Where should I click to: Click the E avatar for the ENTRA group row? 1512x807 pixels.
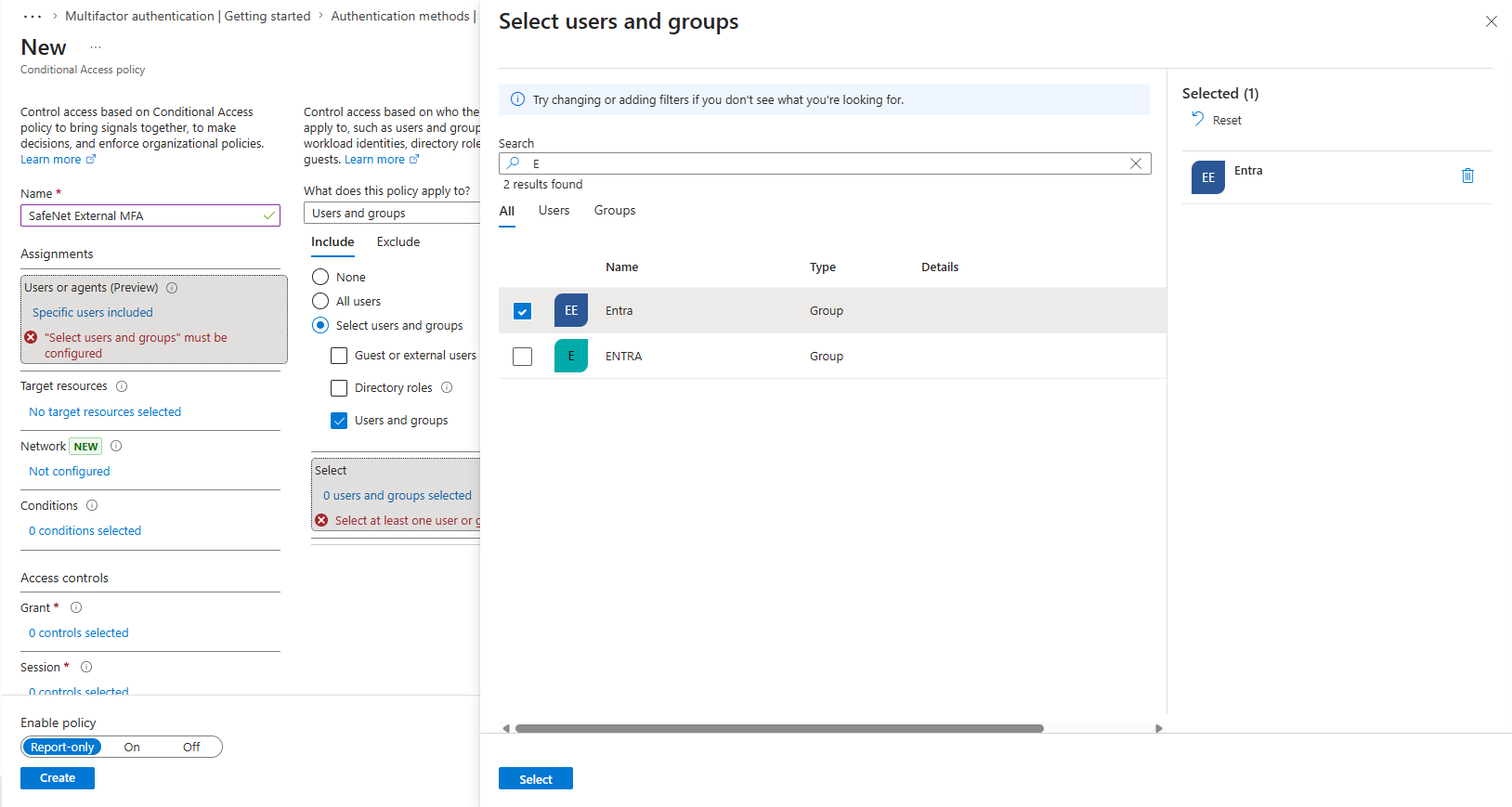(x=571, y=356)
